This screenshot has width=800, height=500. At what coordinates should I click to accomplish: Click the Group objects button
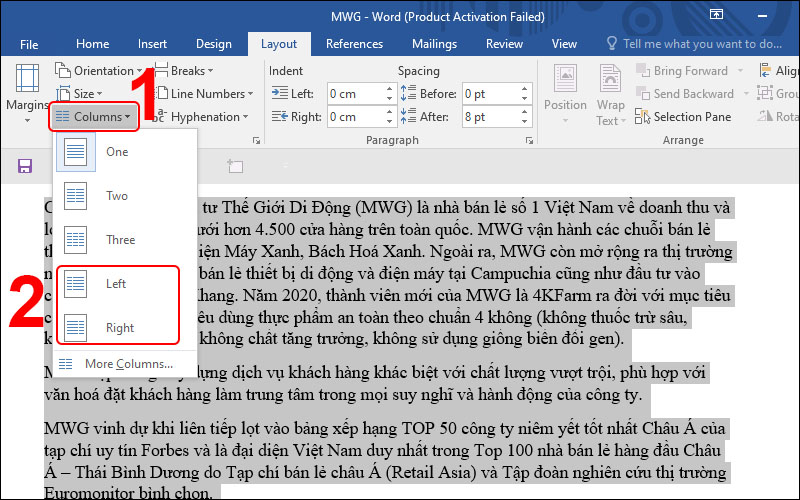[779, 94]
